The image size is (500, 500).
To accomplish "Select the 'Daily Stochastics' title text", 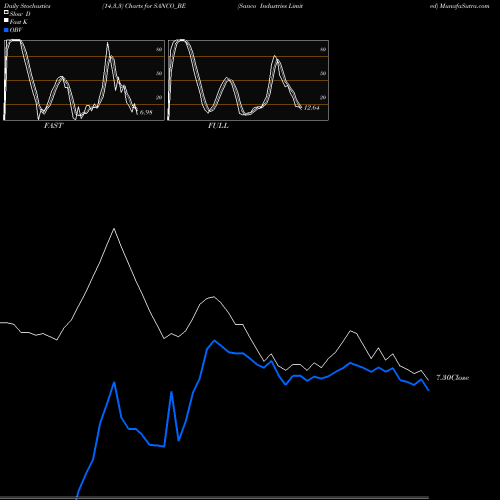I will [x=27, y=6].
